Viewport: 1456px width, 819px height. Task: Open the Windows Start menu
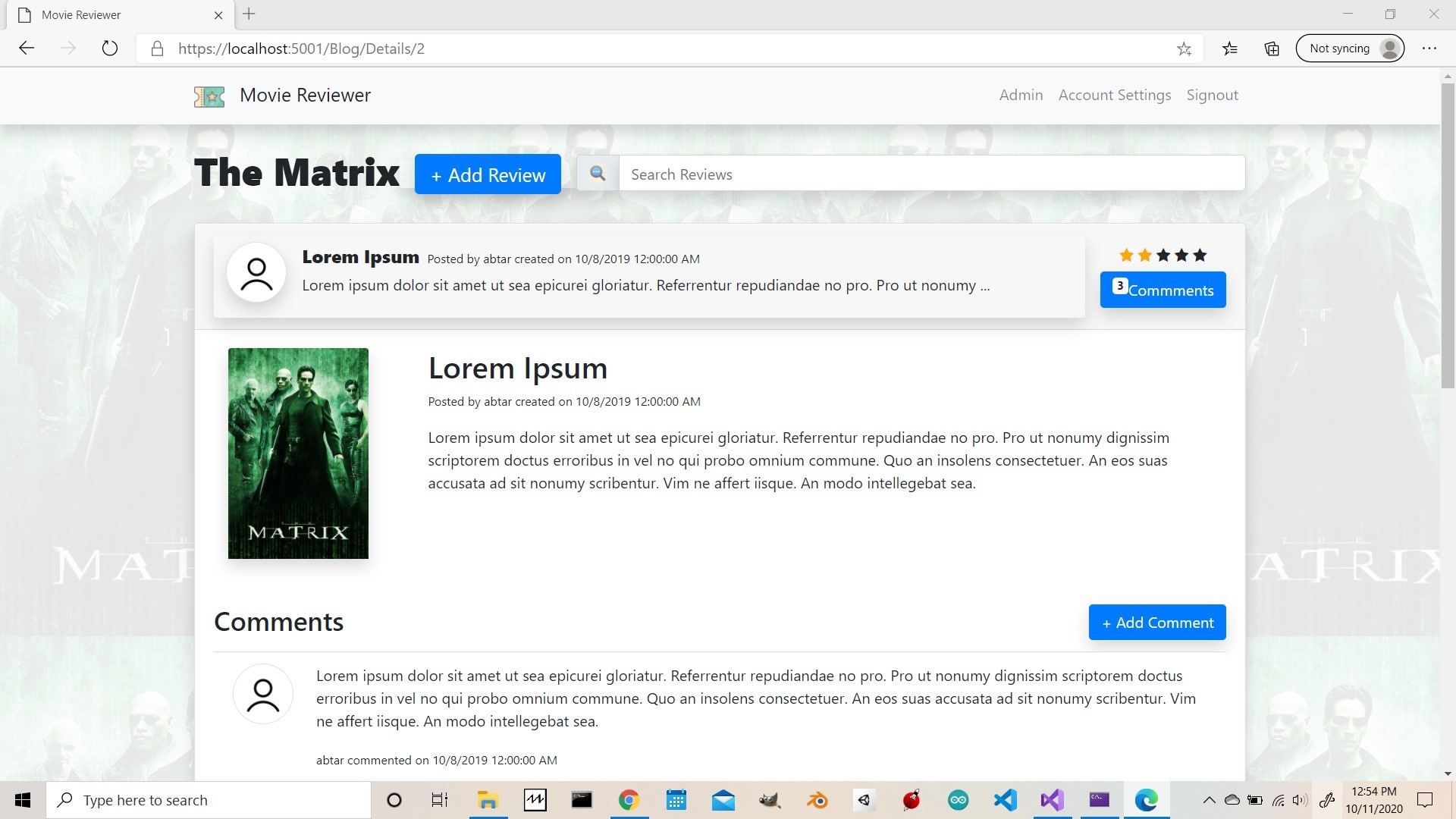coord(23,800)
